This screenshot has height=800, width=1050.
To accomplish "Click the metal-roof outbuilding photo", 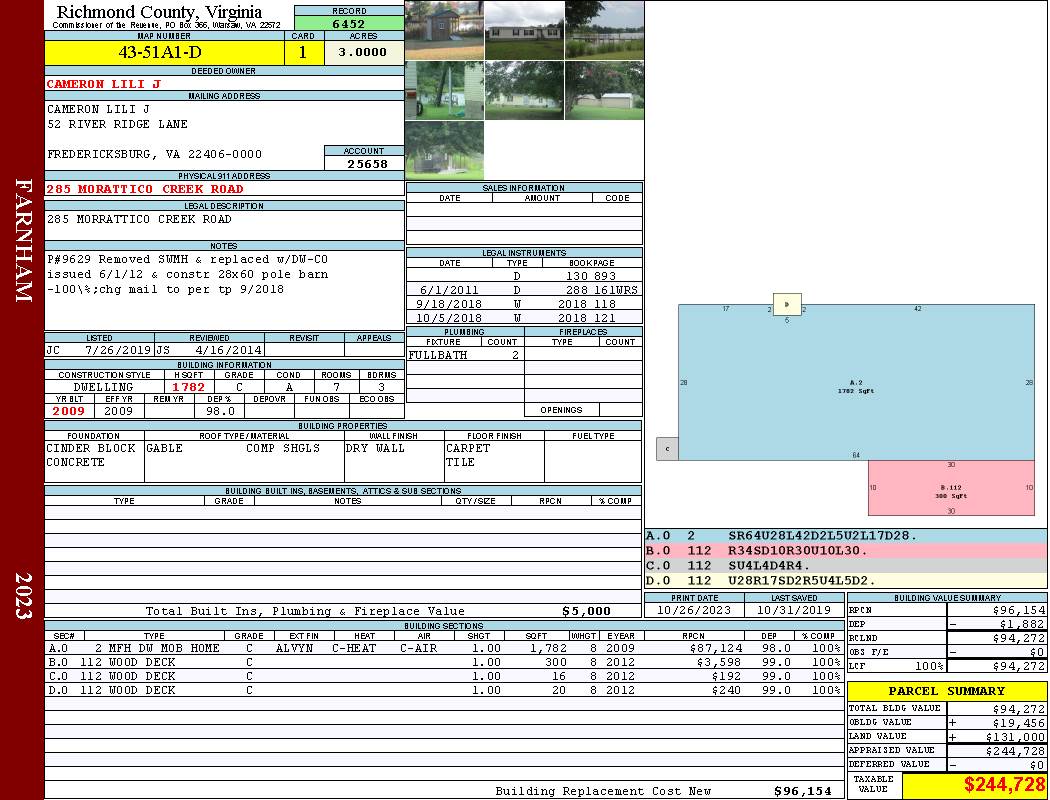I will coord(604,90).
